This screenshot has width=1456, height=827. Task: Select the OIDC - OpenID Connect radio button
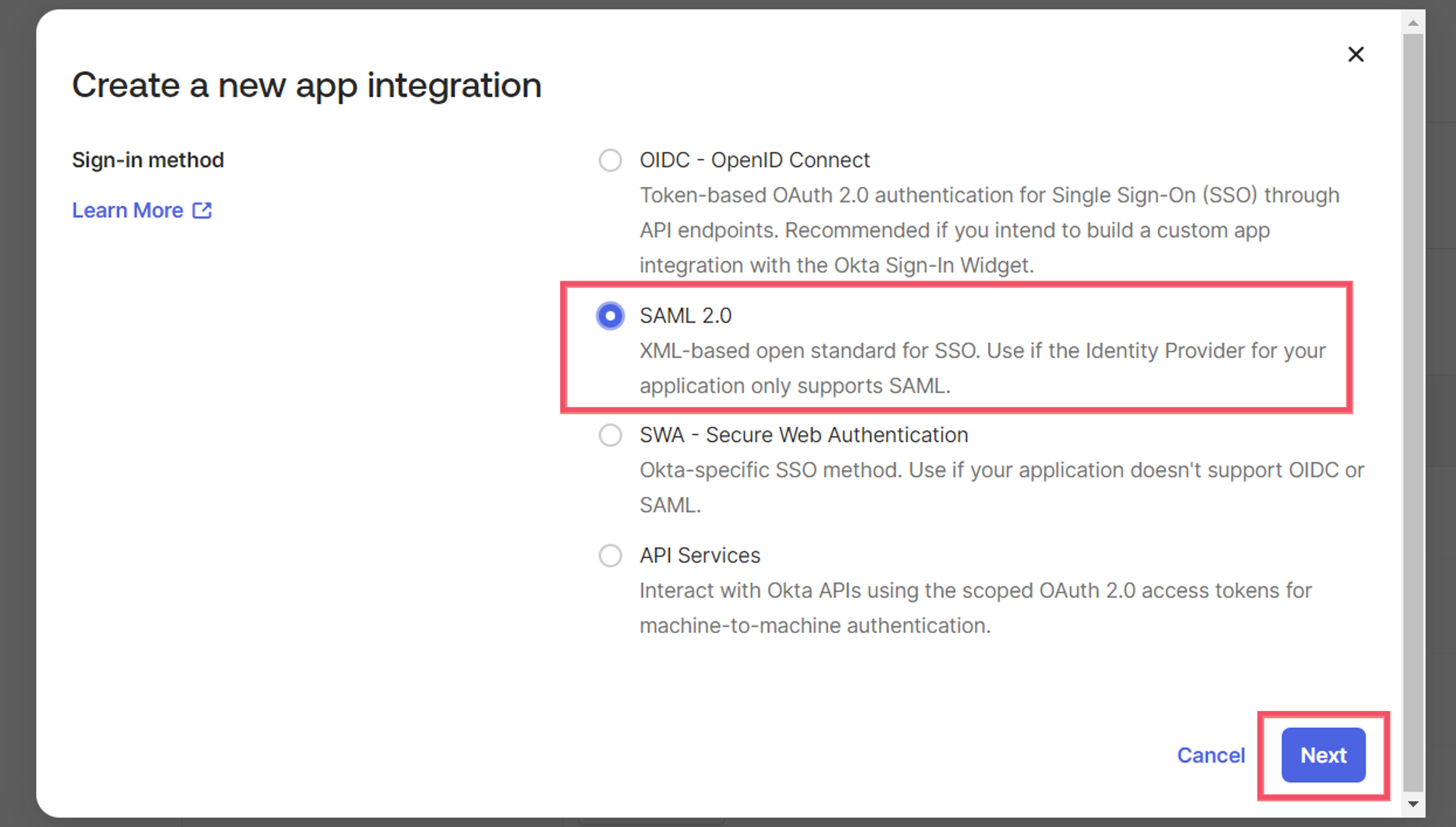point(610,160)
